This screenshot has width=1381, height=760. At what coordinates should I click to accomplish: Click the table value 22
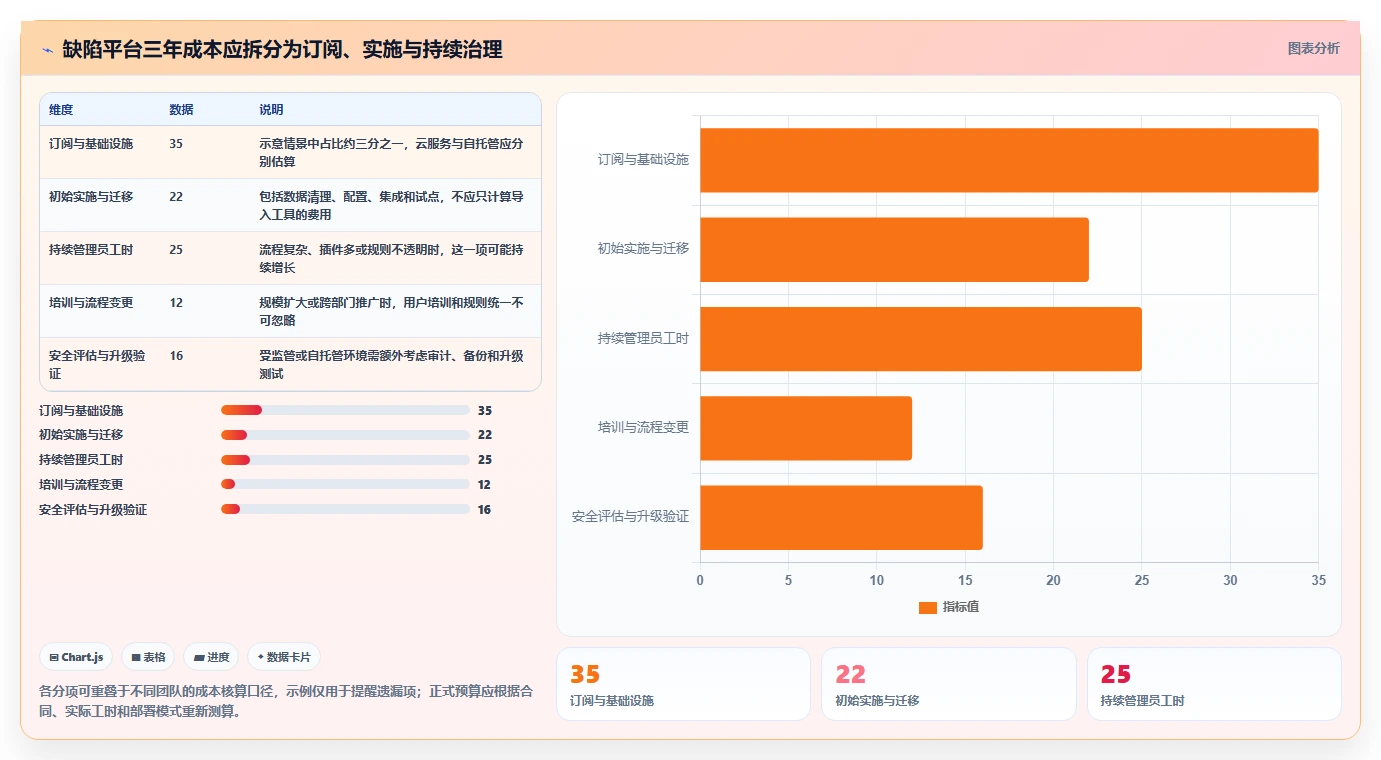pos(176,197)
